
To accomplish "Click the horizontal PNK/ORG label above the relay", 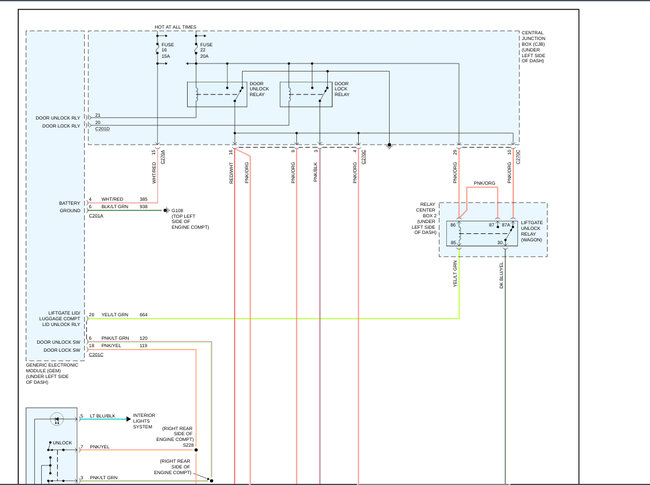I will click(484, 183).
